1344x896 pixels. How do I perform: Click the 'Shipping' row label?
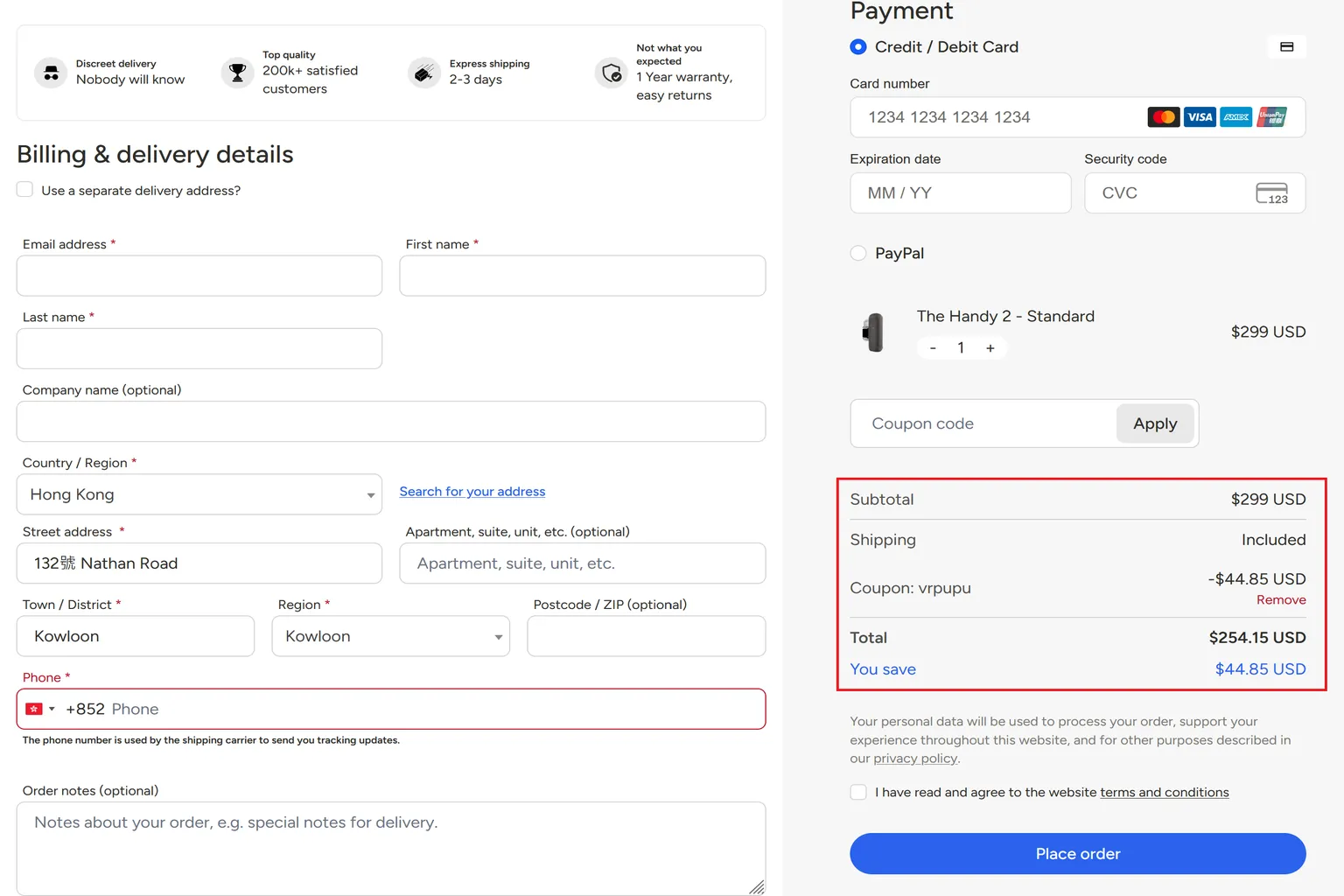(883, 540)
